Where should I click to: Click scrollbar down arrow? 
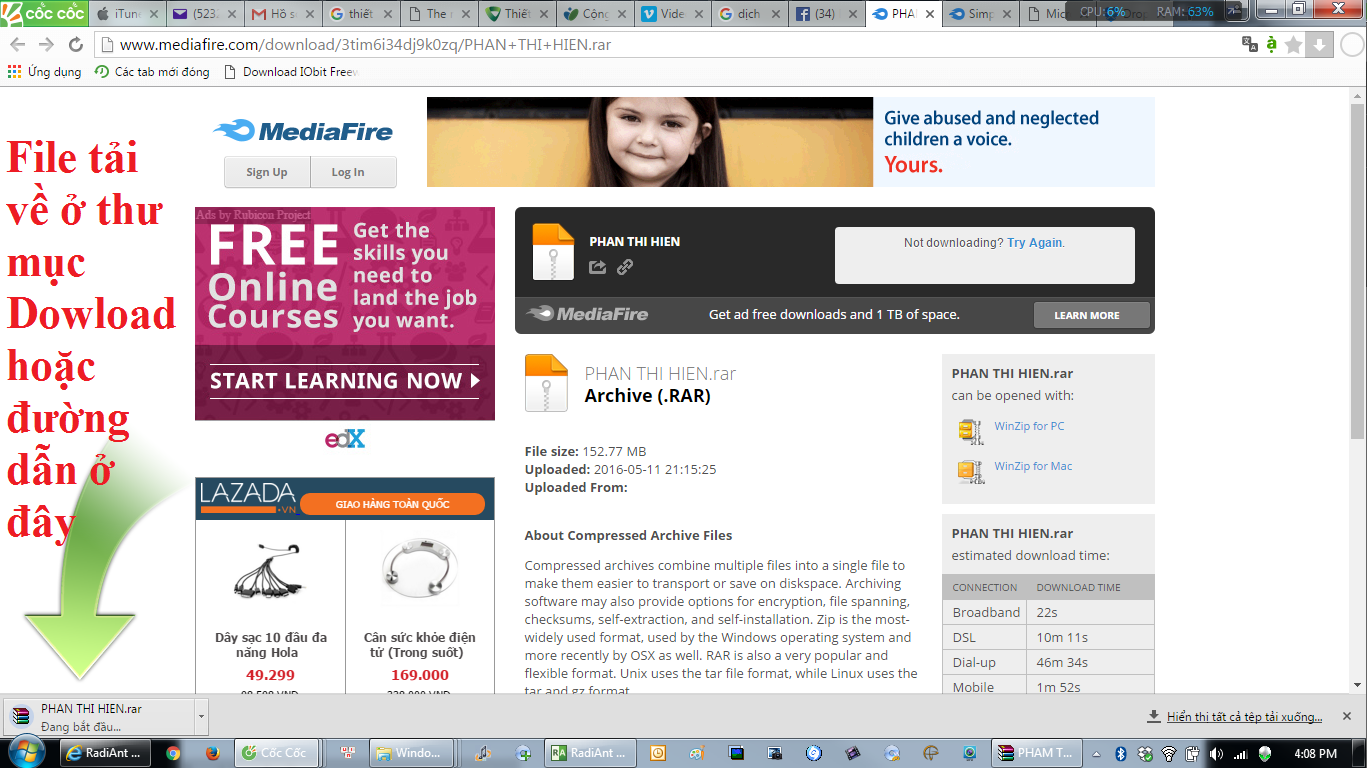pos(1358,685)
